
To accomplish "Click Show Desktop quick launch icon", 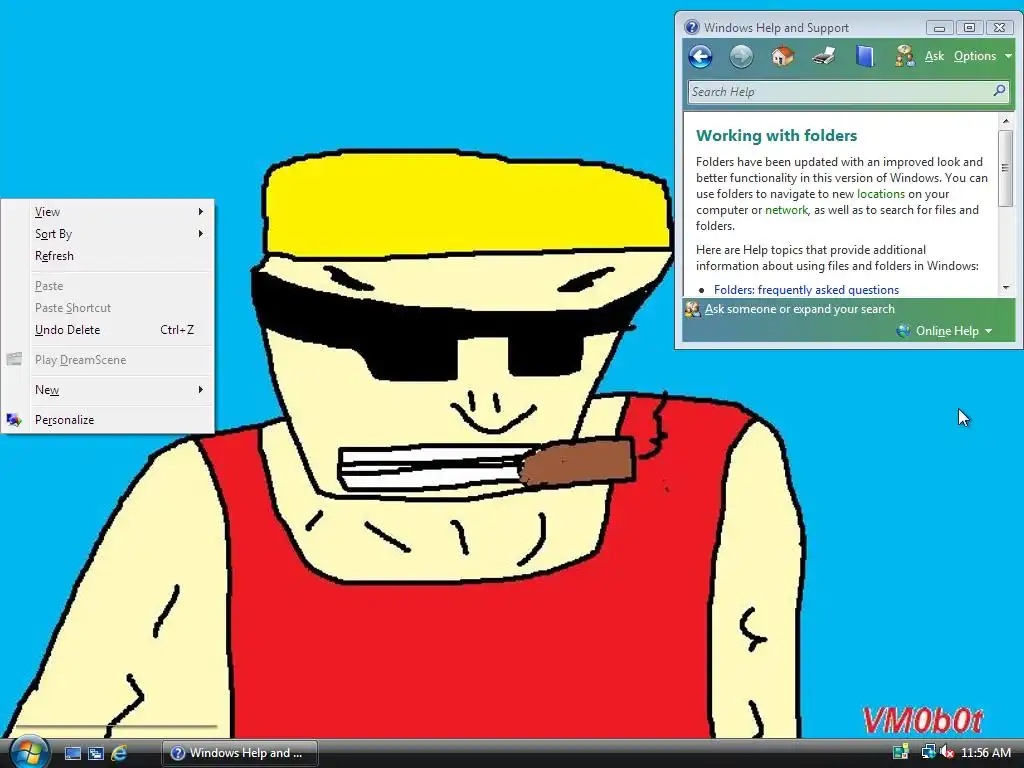I will 72,753.
